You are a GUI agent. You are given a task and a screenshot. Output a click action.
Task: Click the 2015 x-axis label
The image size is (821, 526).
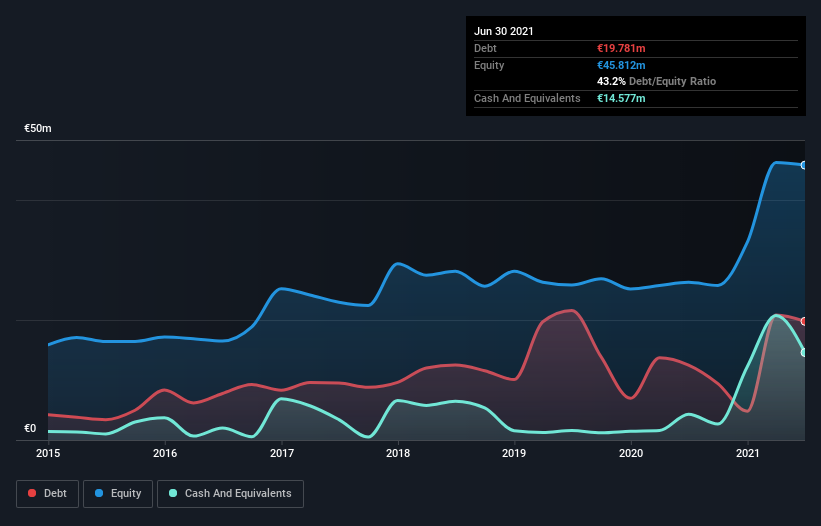pos(48,453)
